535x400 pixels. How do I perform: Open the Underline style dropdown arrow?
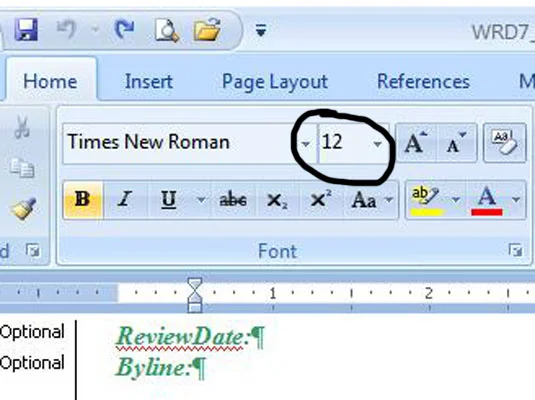202,199
